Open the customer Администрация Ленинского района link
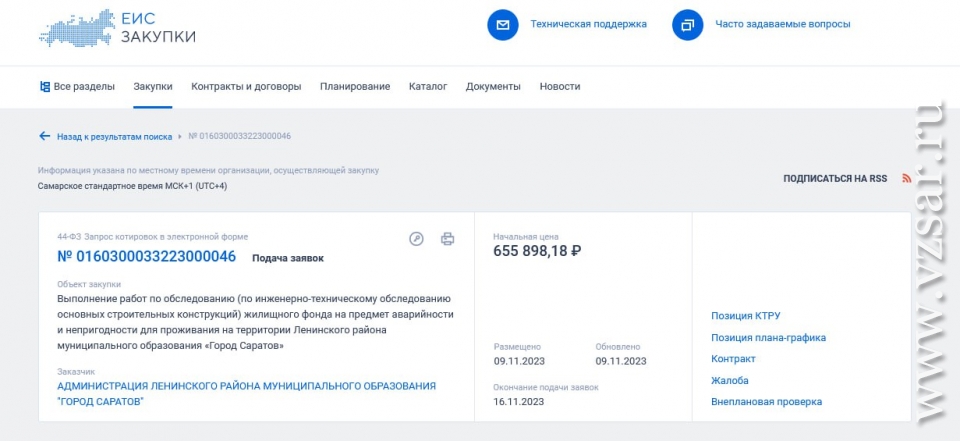This screenshot has width=960, height=441. point(247,394)
